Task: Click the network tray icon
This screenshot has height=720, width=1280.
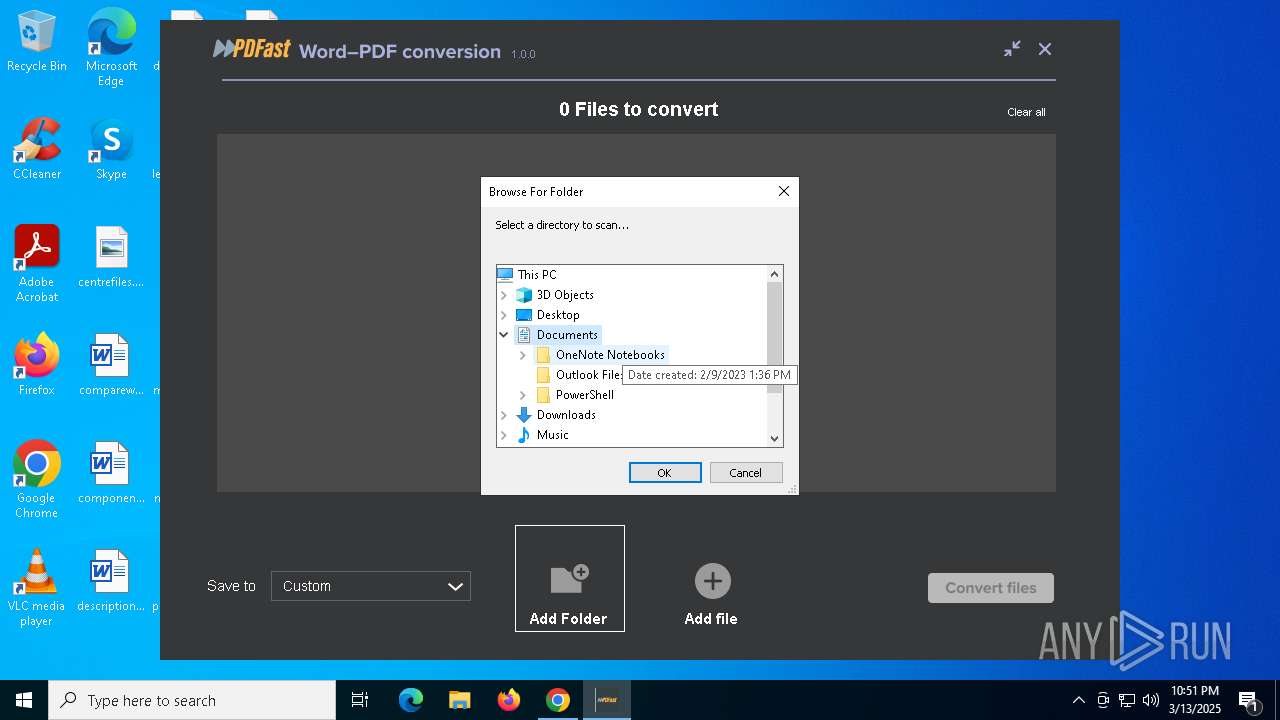Action: (1127, 700)
